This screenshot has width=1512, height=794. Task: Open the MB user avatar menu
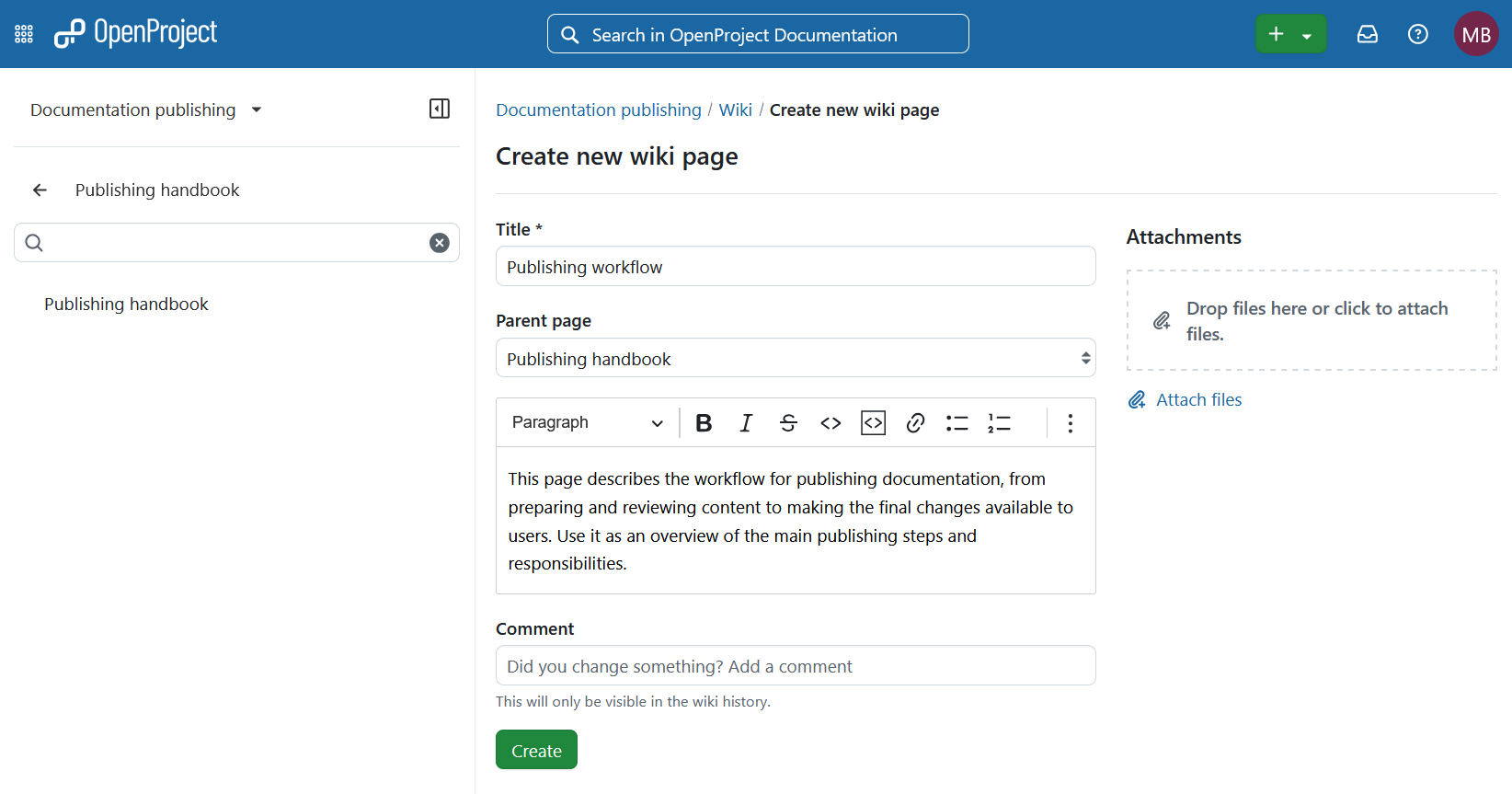pyautogui.click(x=1476, y=34)
